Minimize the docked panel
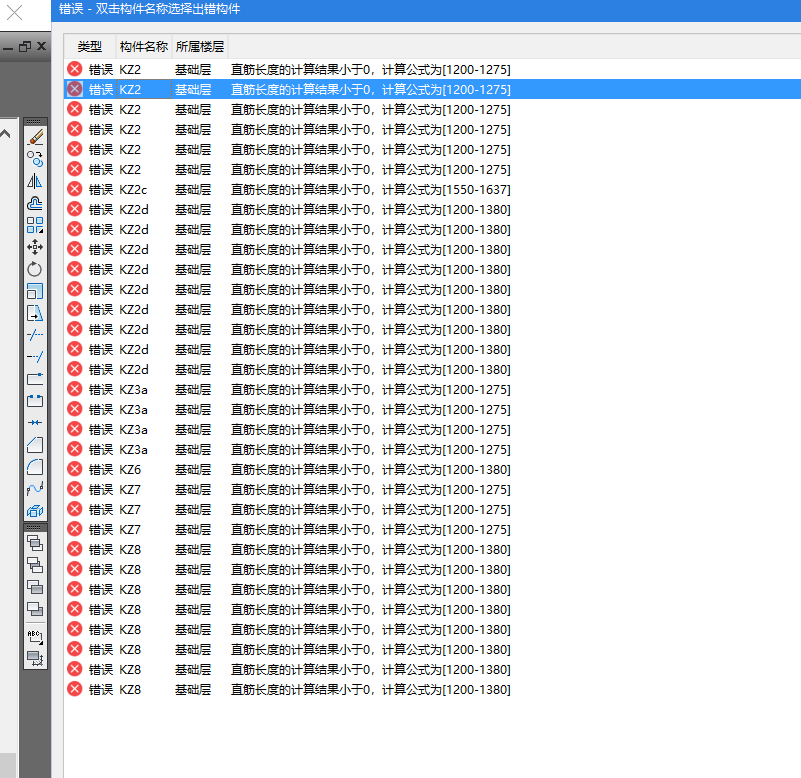Image resolution: width=801 pixels, height=778 pixels. point(8,48)
